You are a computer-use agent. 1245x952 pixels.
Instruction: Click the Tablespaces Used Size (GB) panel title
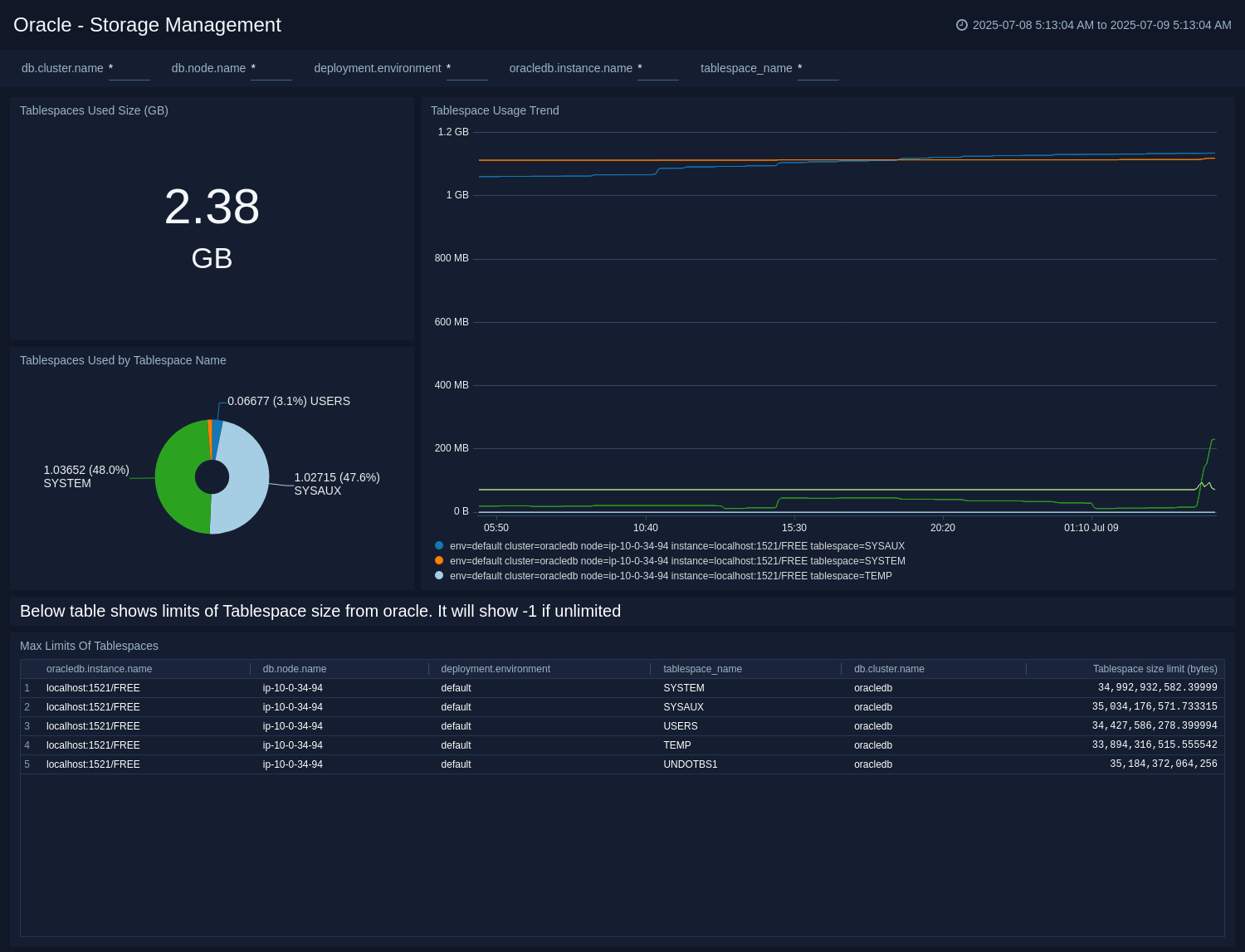(94, 110)
